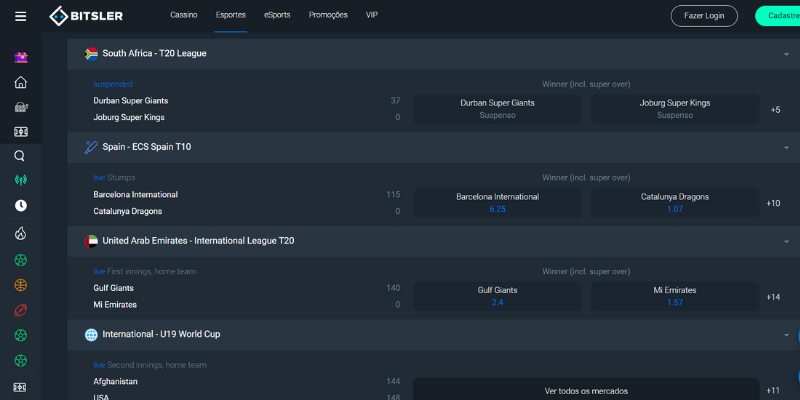Collapse the International League T20 section
Viewport: 800px width, 400px height.
(786, 241)
